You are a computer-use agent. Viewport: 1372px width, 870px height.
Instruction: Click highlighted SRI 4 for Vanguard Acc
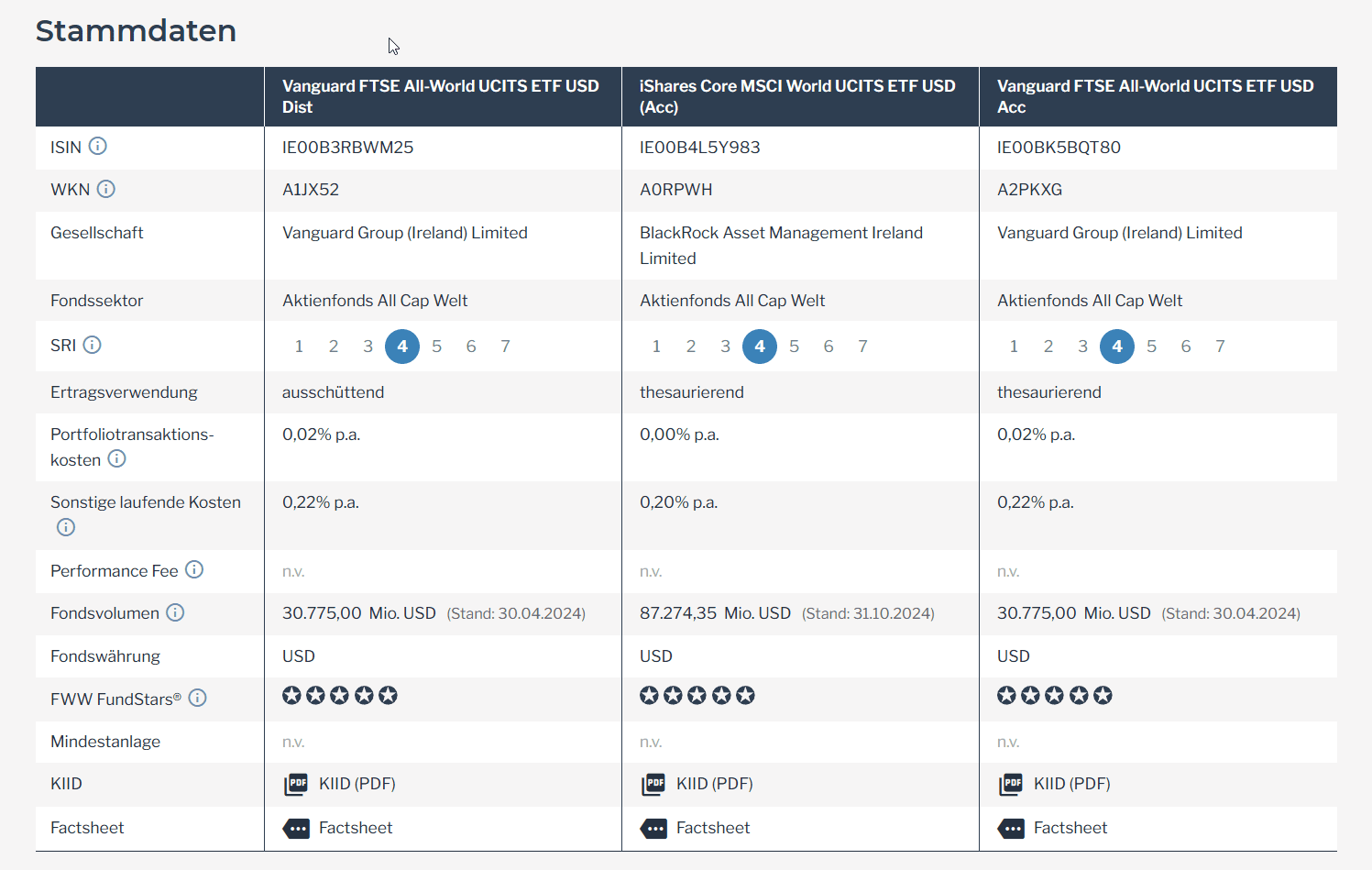[x=1117, y=347]
